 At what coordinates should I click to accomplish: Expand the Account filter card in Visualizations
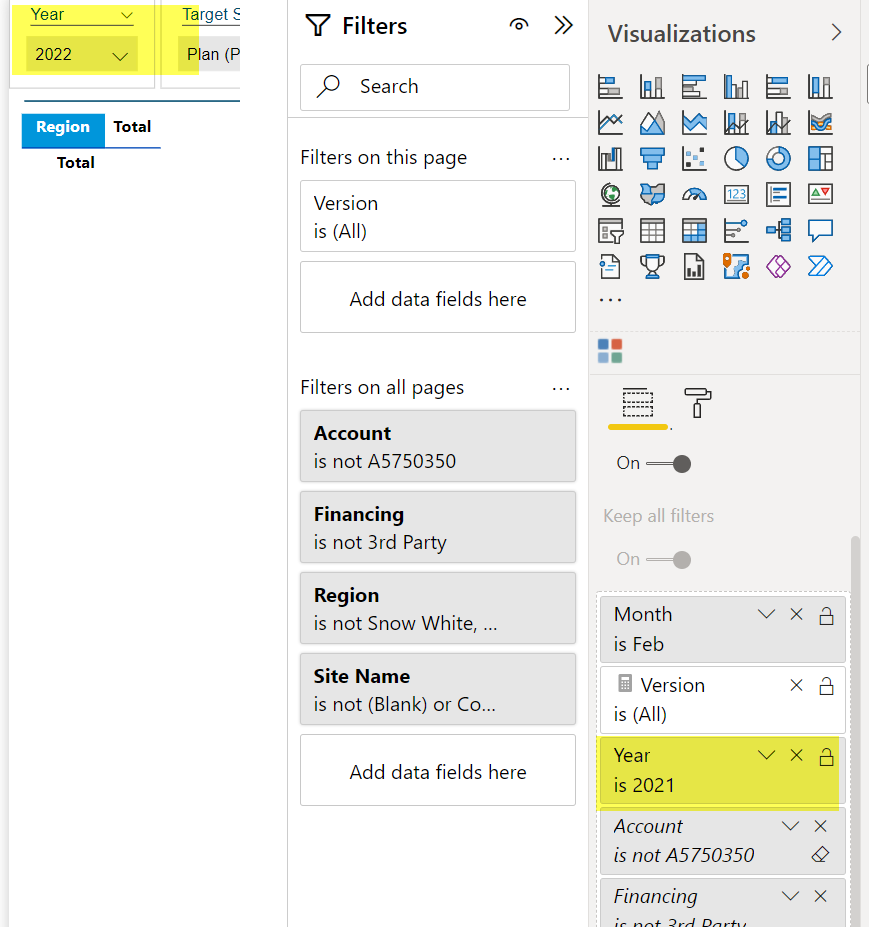790,826
